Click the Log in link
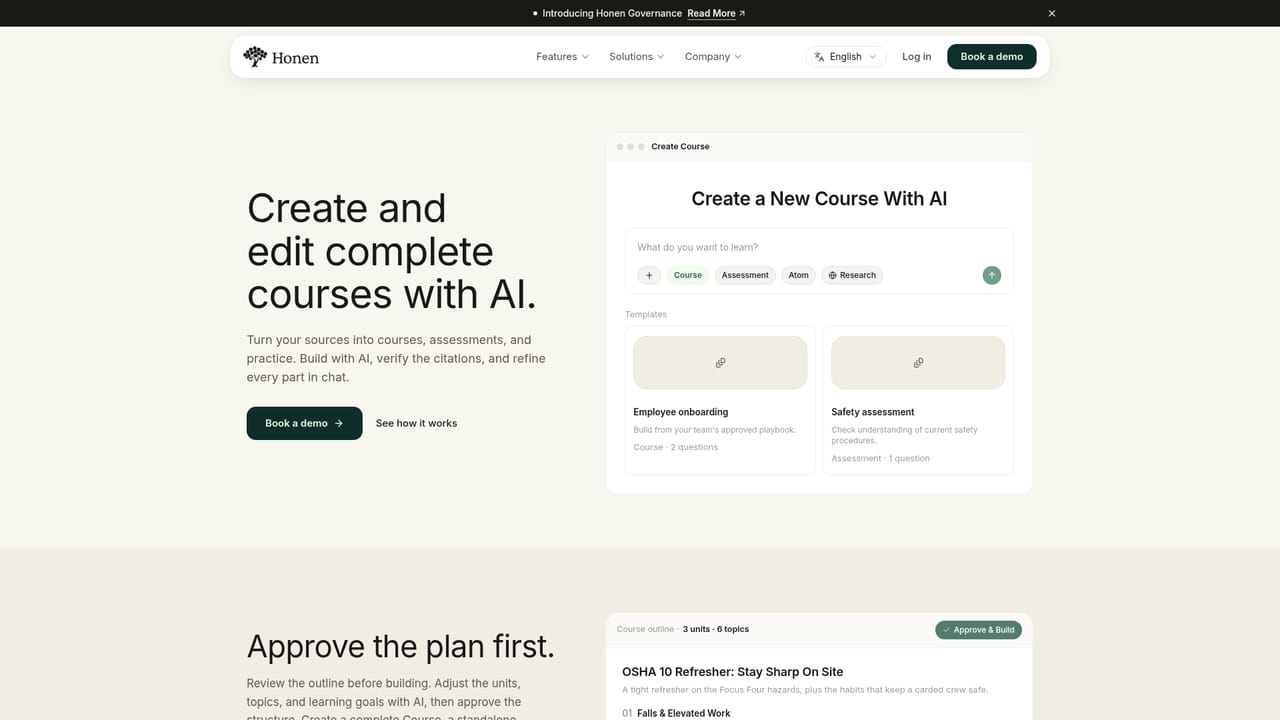1280x720 pixels. 916,57
